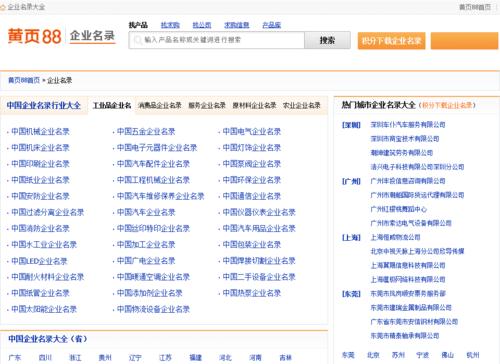
Task: Open the 中国机械企业名录 link
Action: (x=40, y=131)
